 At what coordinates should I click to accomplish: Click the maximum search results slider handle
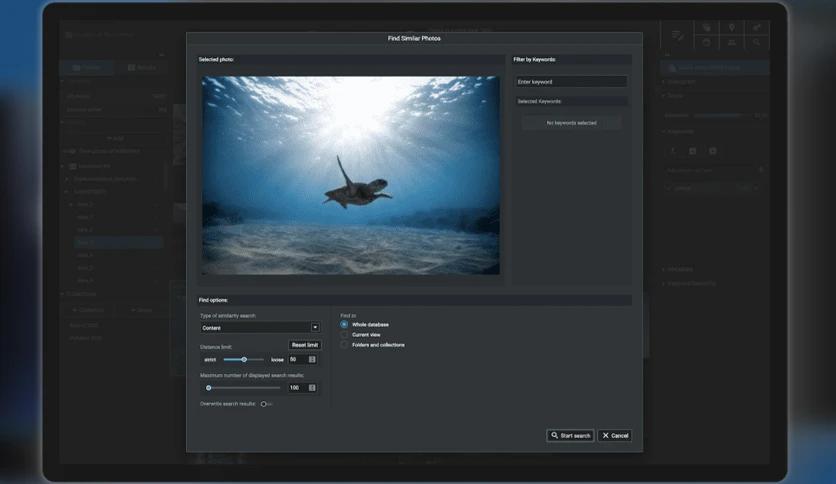[x=209, y=388]
